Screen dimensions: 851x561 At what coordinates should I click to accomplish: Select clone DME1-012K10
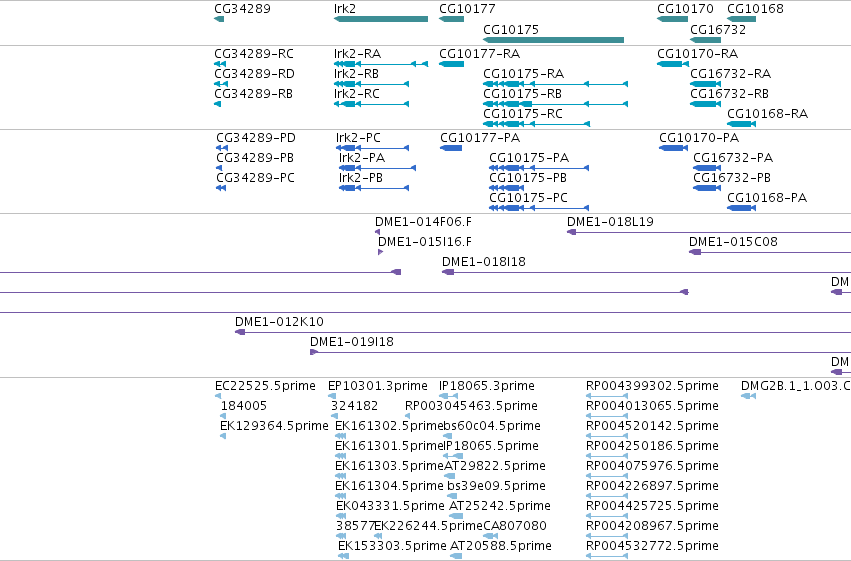[280, 322]
